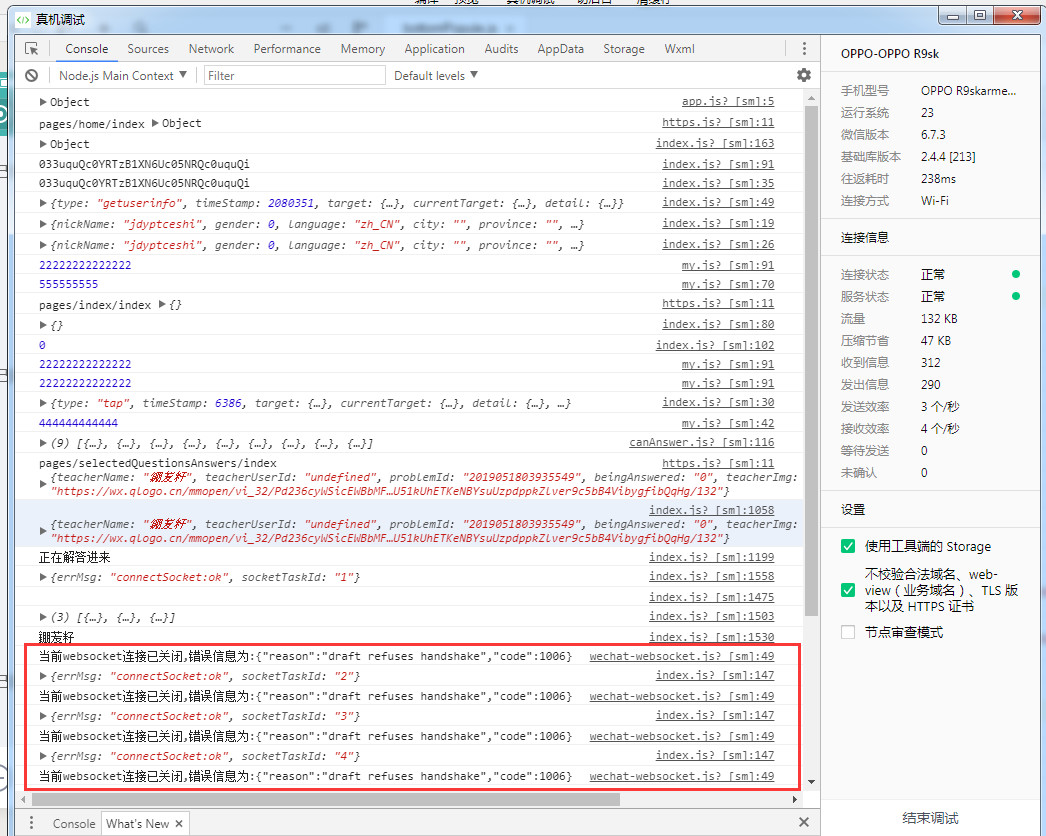Open Default levels dropdown
1046x836 pixels.
[436, 76]
